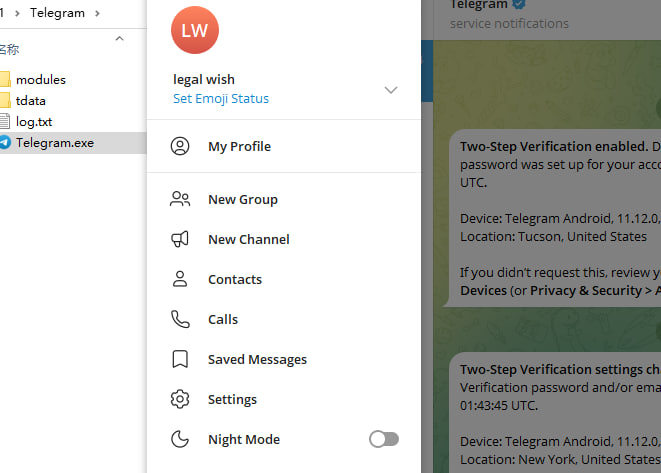Click the legal wish account name
Viewport: 661px width, 473px height.
pos(204,80)
